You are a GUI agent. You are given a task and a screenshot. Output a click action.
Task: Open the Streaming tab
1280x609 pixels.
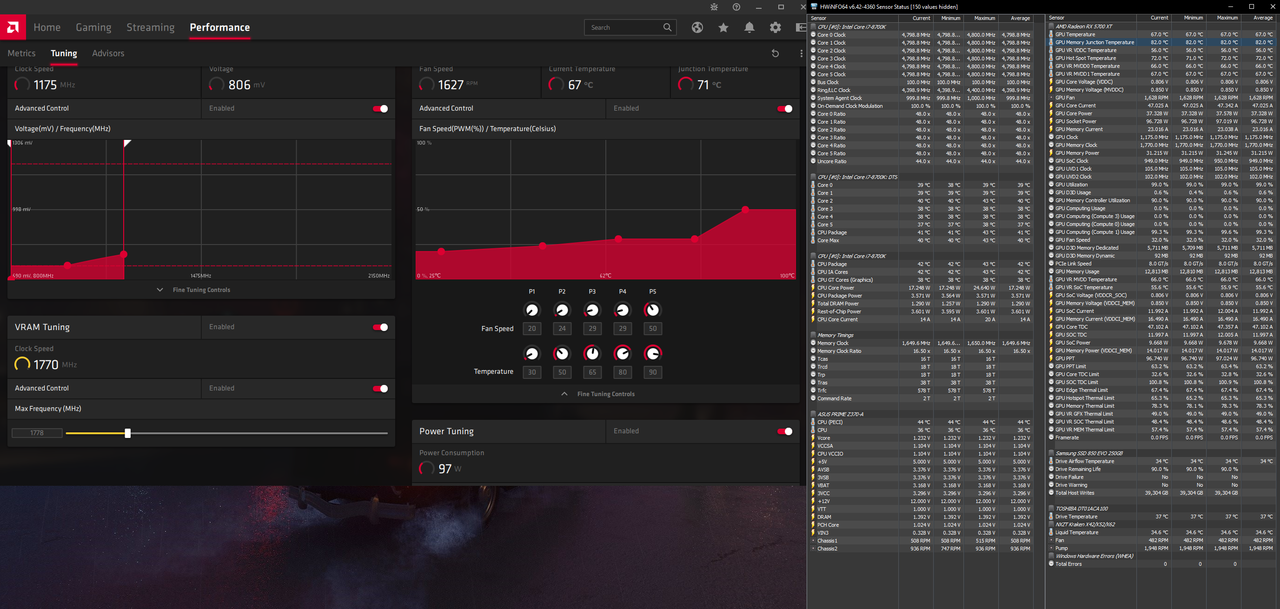click(x=150, y=28)
